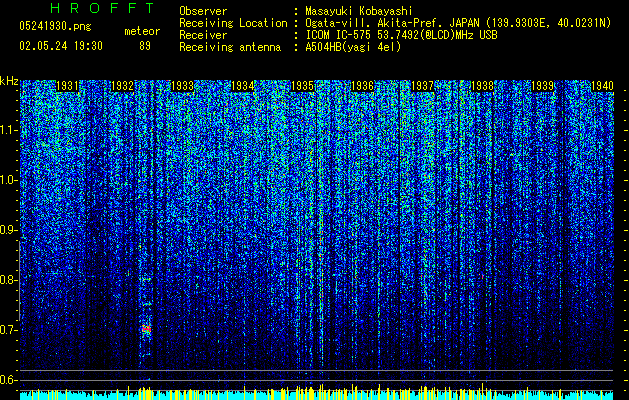The height and width of the screenshot is (400, 629).
Task: Click the A504HB(yagi 4el) antenna text
Action: [353, 47]
